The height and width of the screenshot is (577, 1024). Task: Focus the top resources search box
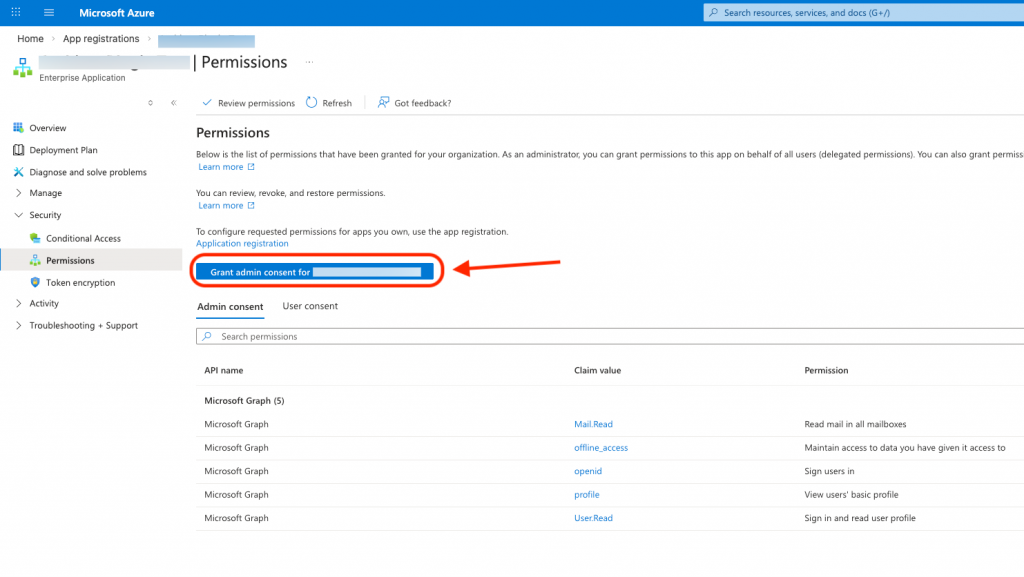(863, 12)
